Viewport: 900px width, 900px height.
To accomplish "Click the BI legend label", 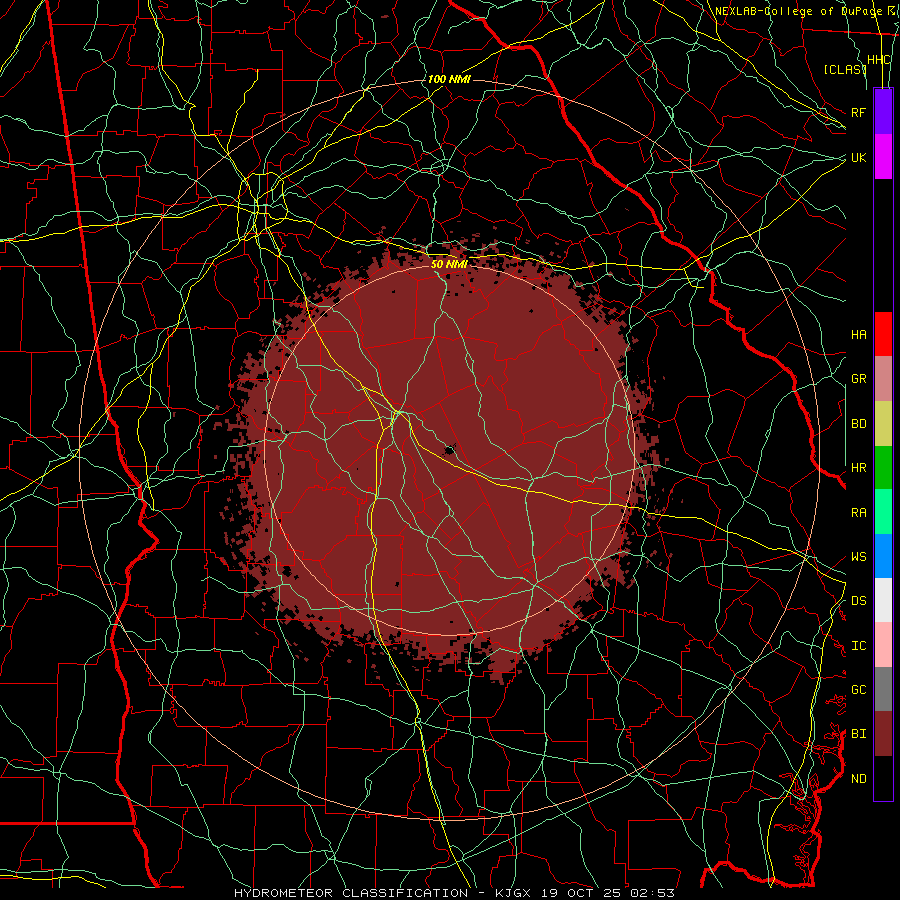I will point(859,734).
